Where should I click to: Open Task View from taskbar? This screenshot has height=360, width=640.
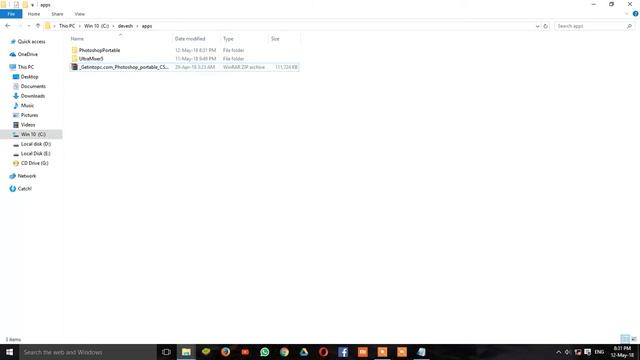(x=166, y=352)
